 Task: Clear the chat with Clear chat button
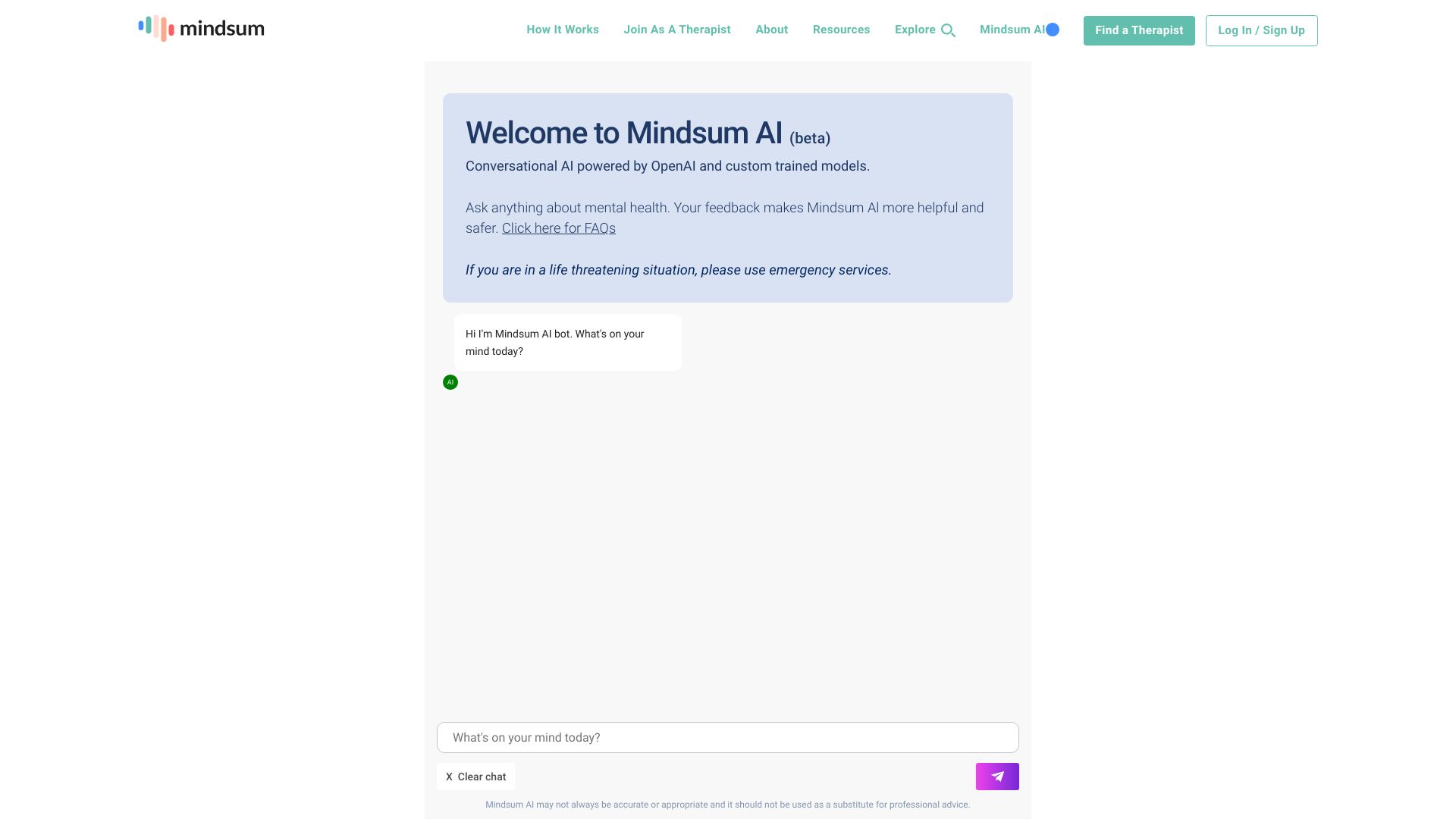[x=475, y=777]
